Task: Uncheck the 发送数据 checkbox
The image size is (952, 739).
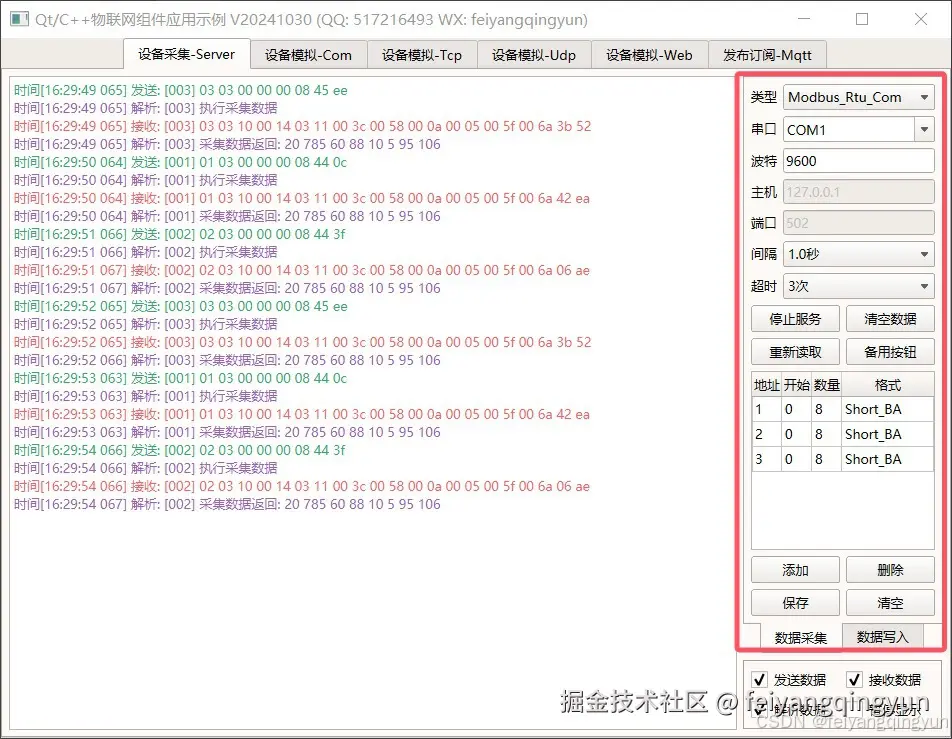Action: tap(759, 679)
